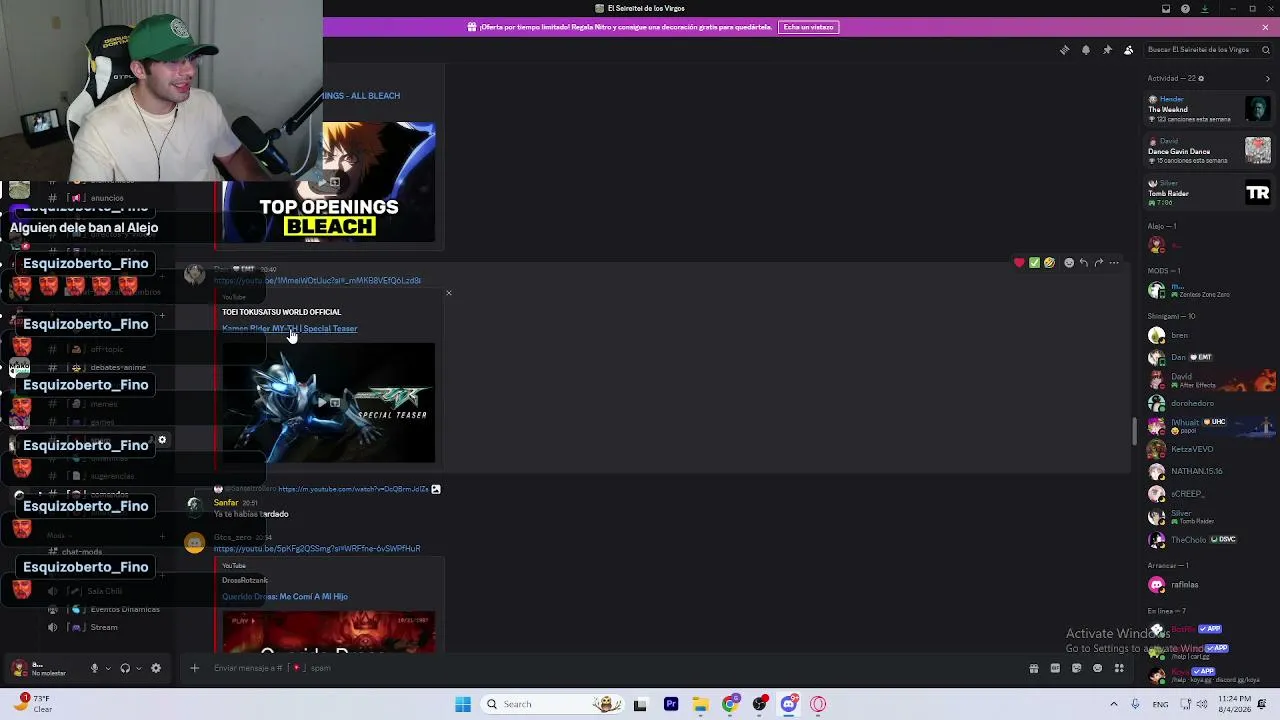The height and width of the screenshot is (720, 1280).
Task: Open User Settings gear
Action: [156, 668]
